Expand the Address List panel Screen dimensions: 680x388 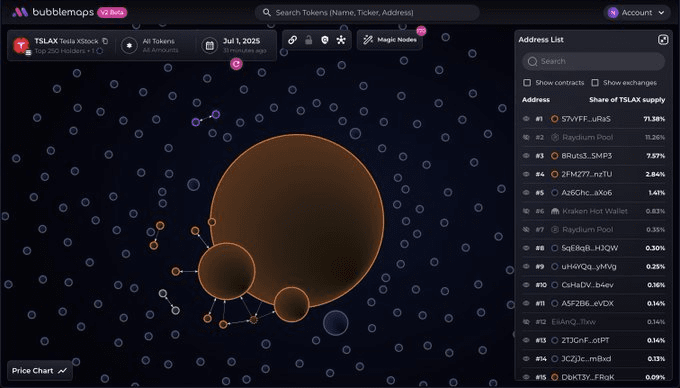[663, 40]
